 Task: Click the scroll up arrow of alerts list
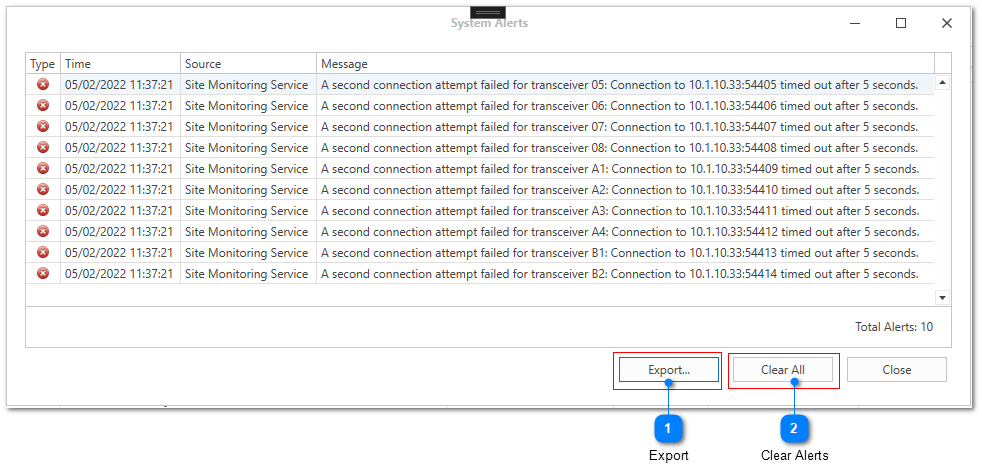[x=942, y=82]
